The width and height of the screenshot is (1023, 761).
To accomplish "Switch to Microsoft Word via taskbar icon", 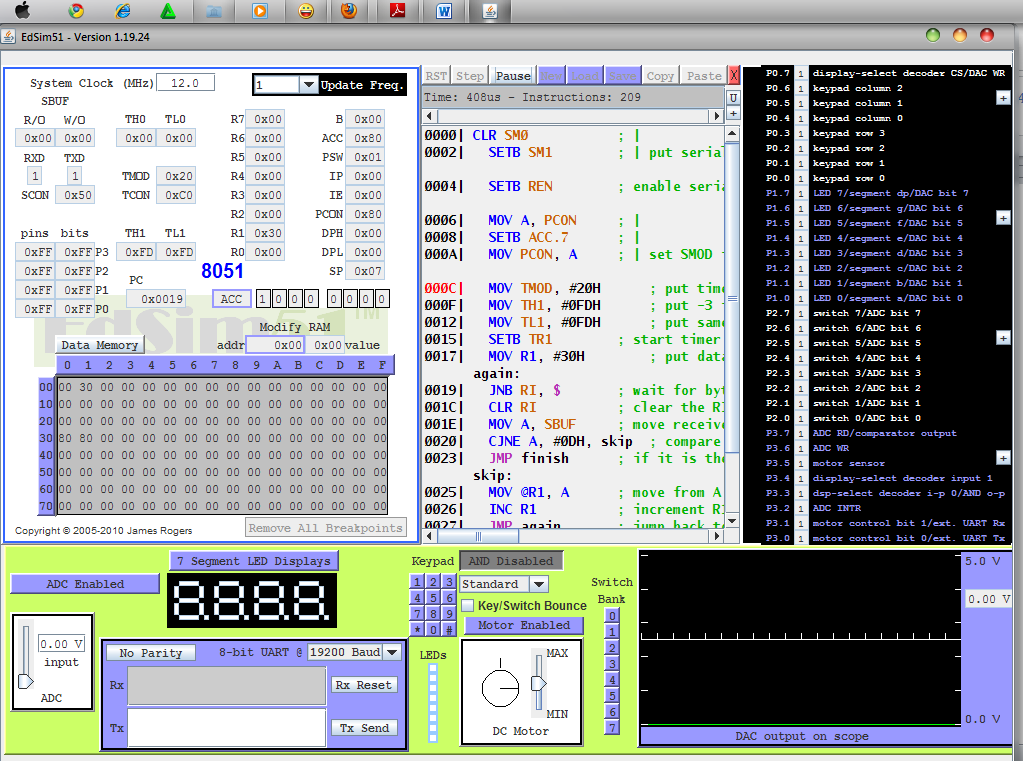I will (444, 11).
